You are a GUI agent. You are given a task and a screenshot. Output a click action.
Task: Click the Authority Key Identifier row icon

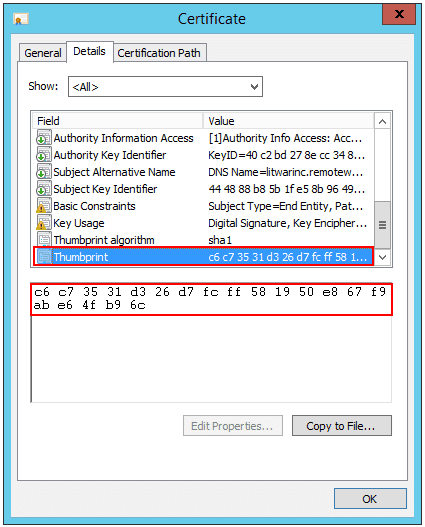(44, 155)
